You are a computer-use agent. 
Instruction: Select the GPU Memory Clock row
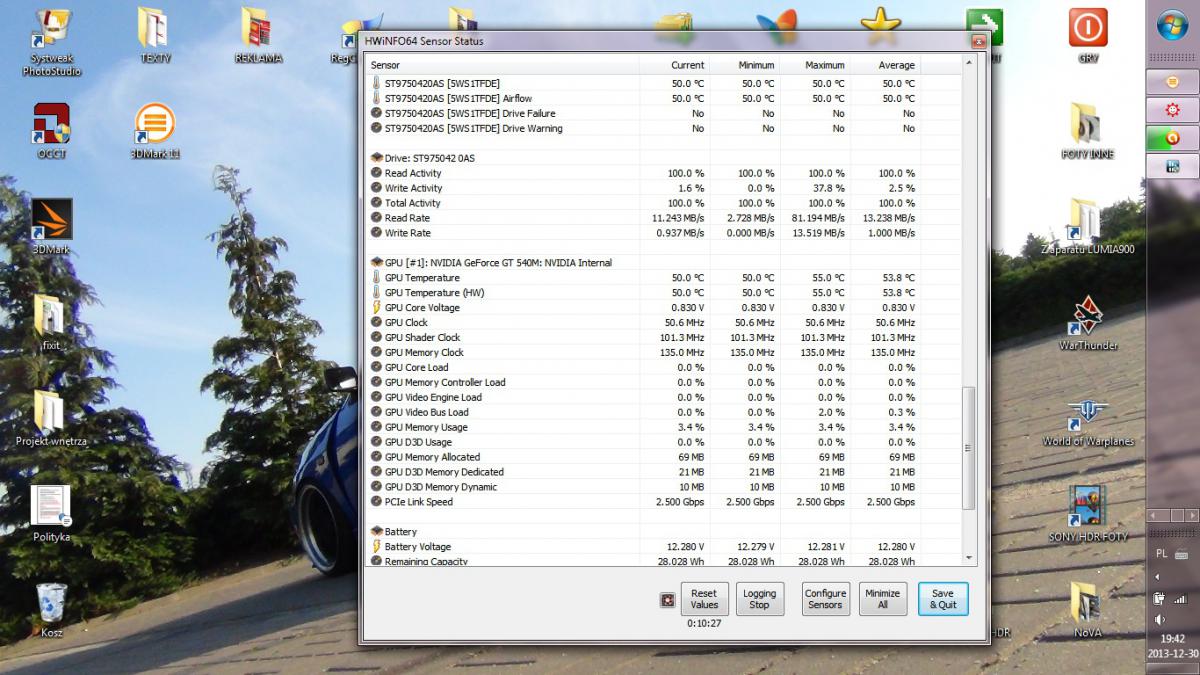[665, 353]
